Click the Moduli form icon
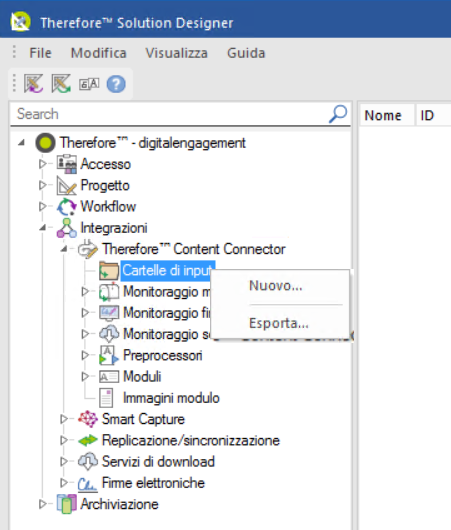Viewport: 451px width, 530px height. pos(109,377)
